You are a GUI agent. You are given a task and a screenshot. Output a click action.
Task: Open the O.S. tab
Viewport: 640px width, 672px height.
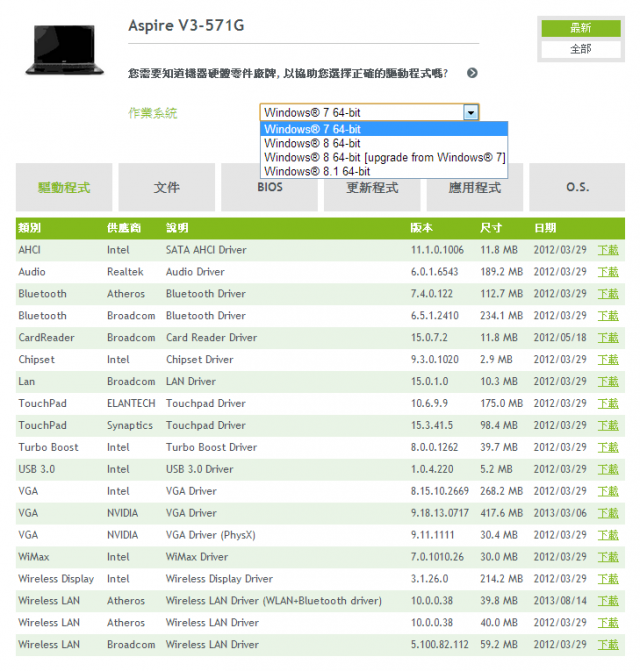(x=577, y=187)
